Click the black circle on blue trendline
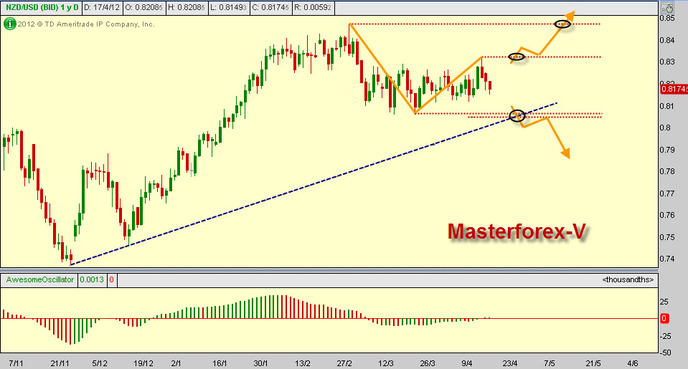The image size is (688, 369). [517, 115]
